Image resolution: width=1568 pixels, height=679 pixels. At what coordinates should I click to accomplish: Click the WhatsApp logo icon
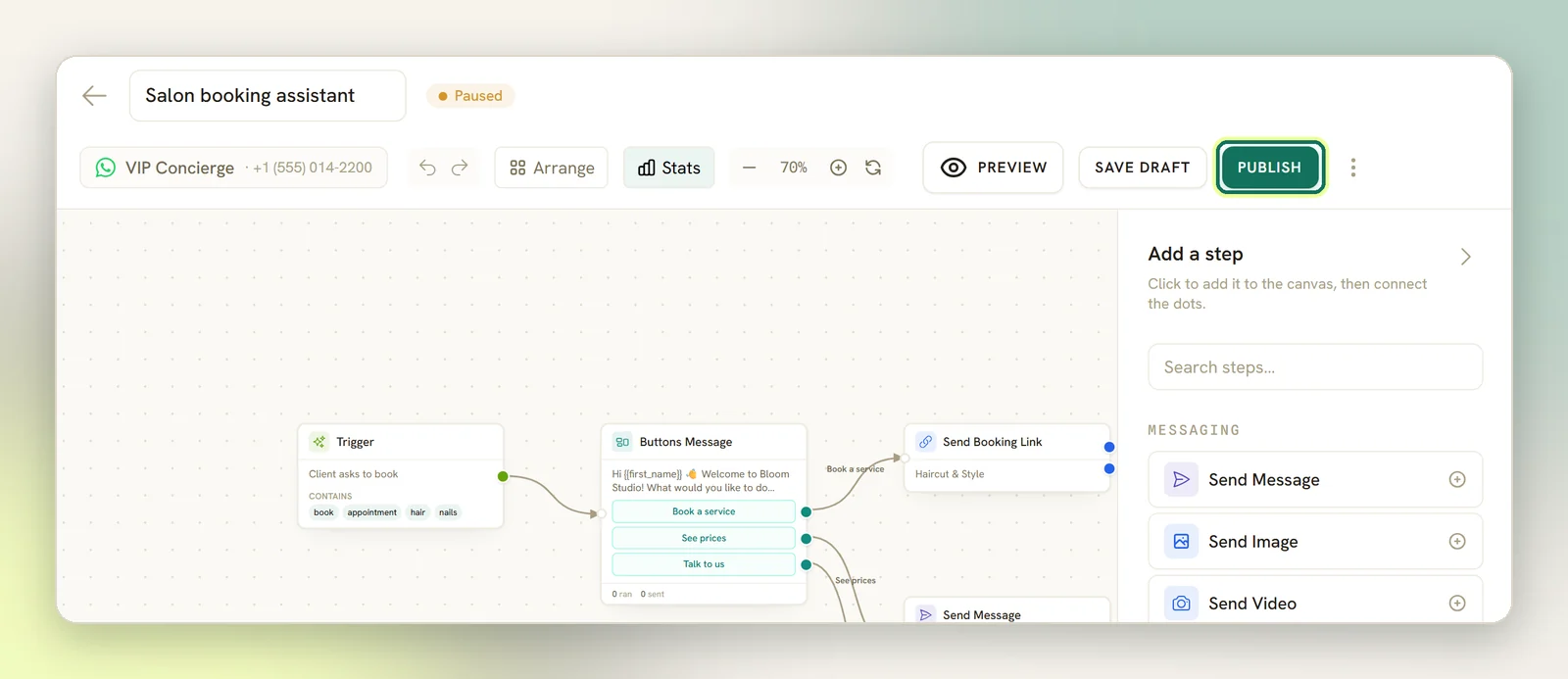pos(106,168)
